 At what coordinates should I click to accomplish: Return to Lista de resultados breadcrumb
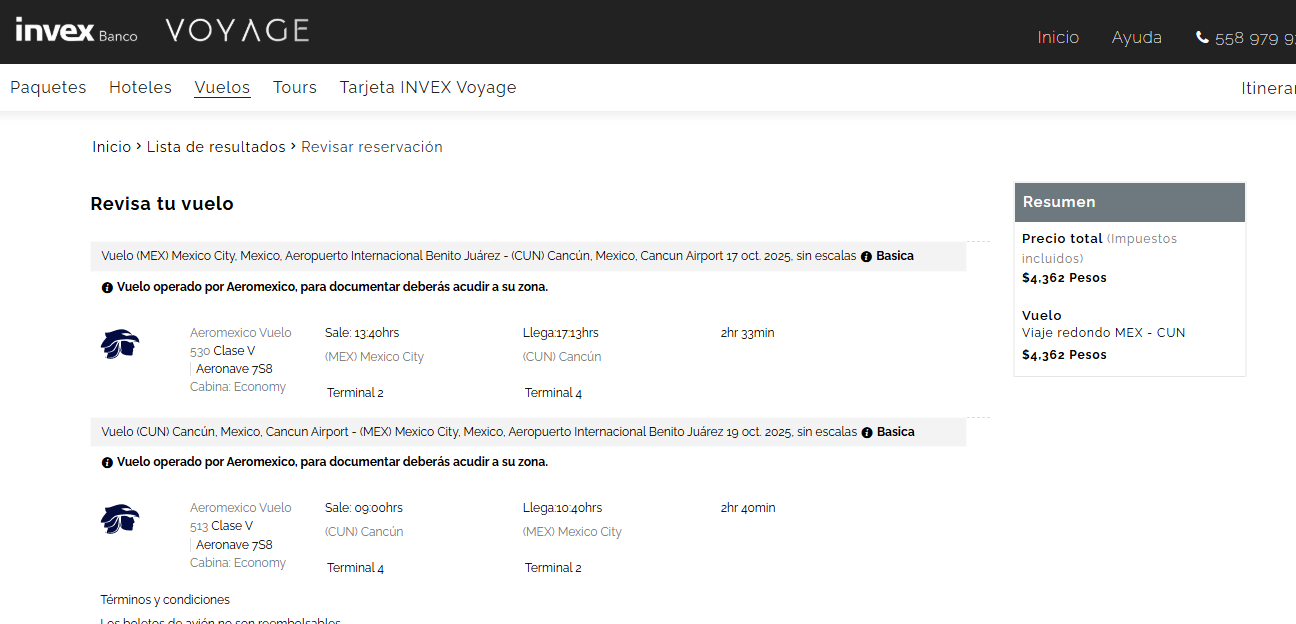click(x=216, y=147)
